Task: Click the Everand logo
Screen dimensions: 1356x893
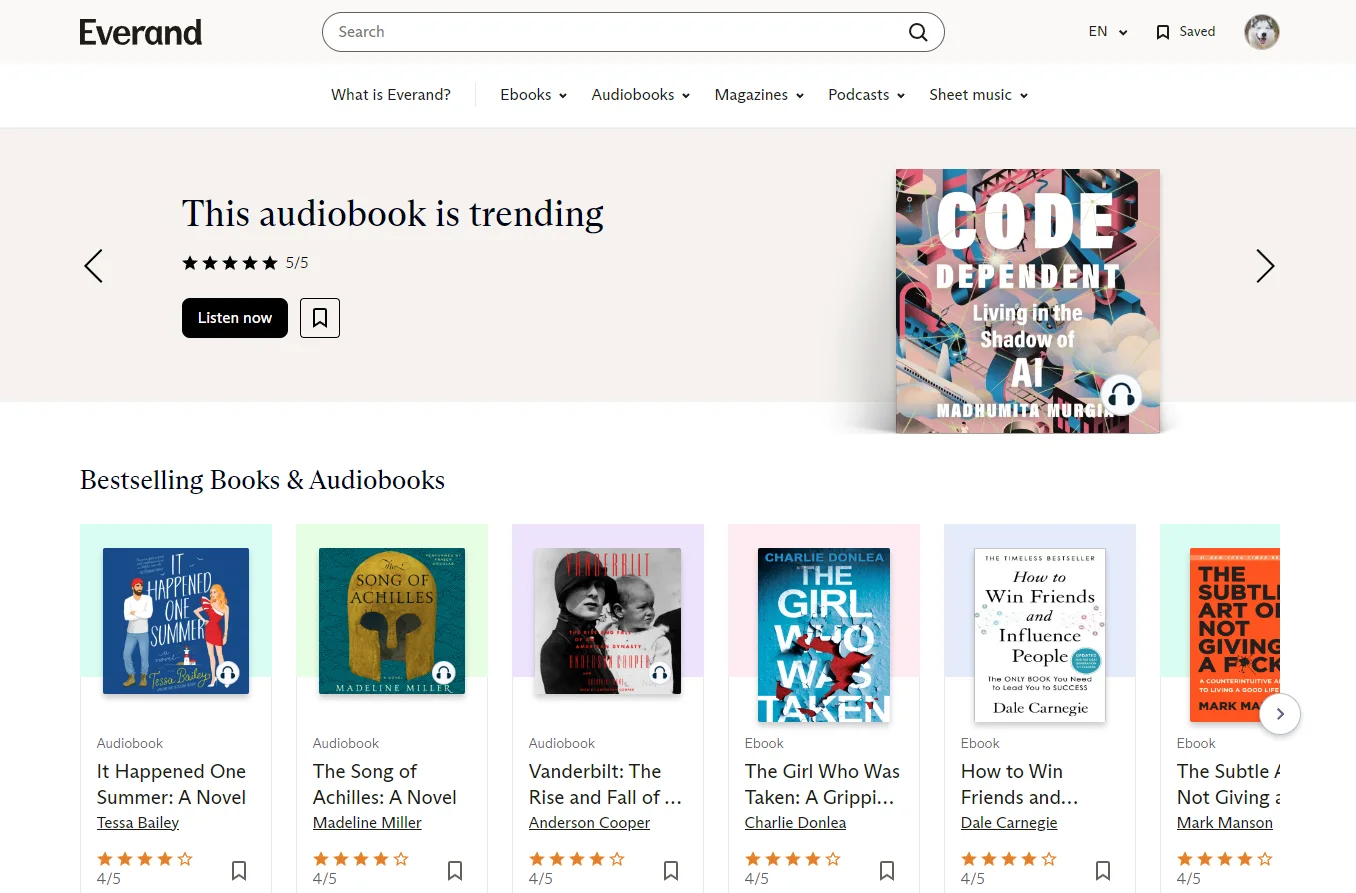Action: [x=141, y=32]
